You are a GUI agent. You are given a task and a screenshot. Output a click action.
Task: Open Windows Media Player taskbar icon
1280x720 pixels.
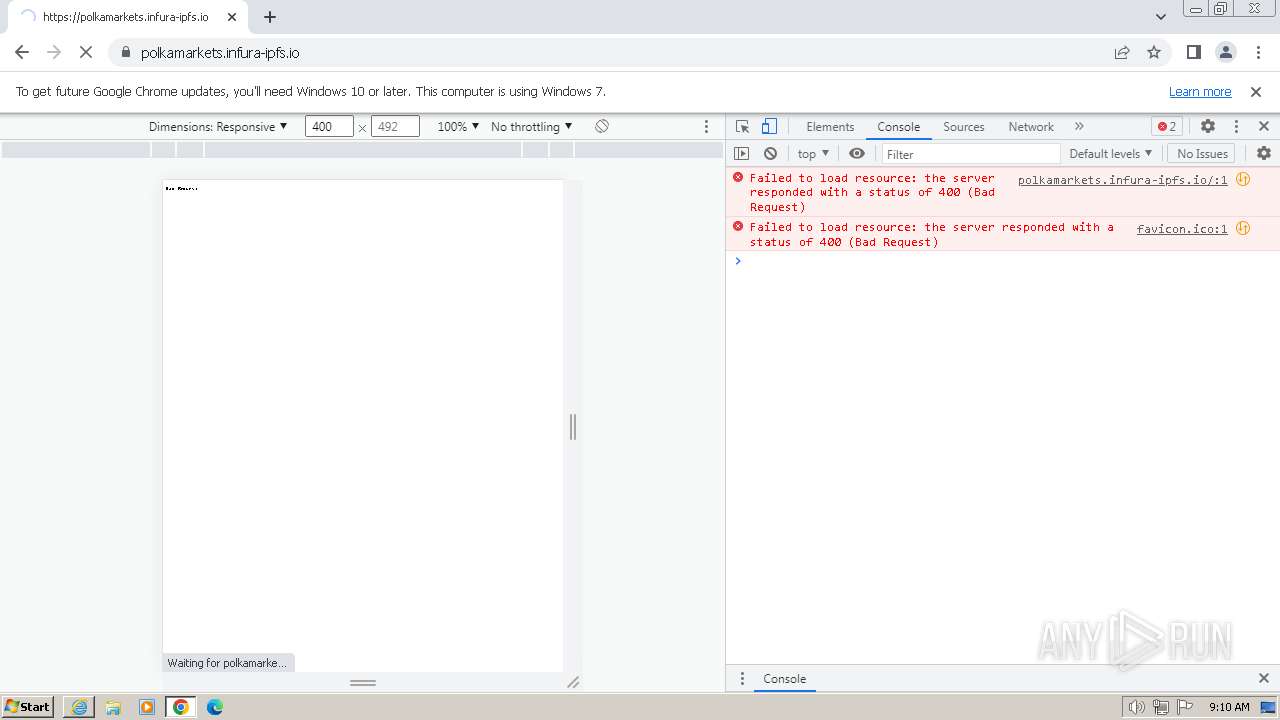[x=147, y=706]
